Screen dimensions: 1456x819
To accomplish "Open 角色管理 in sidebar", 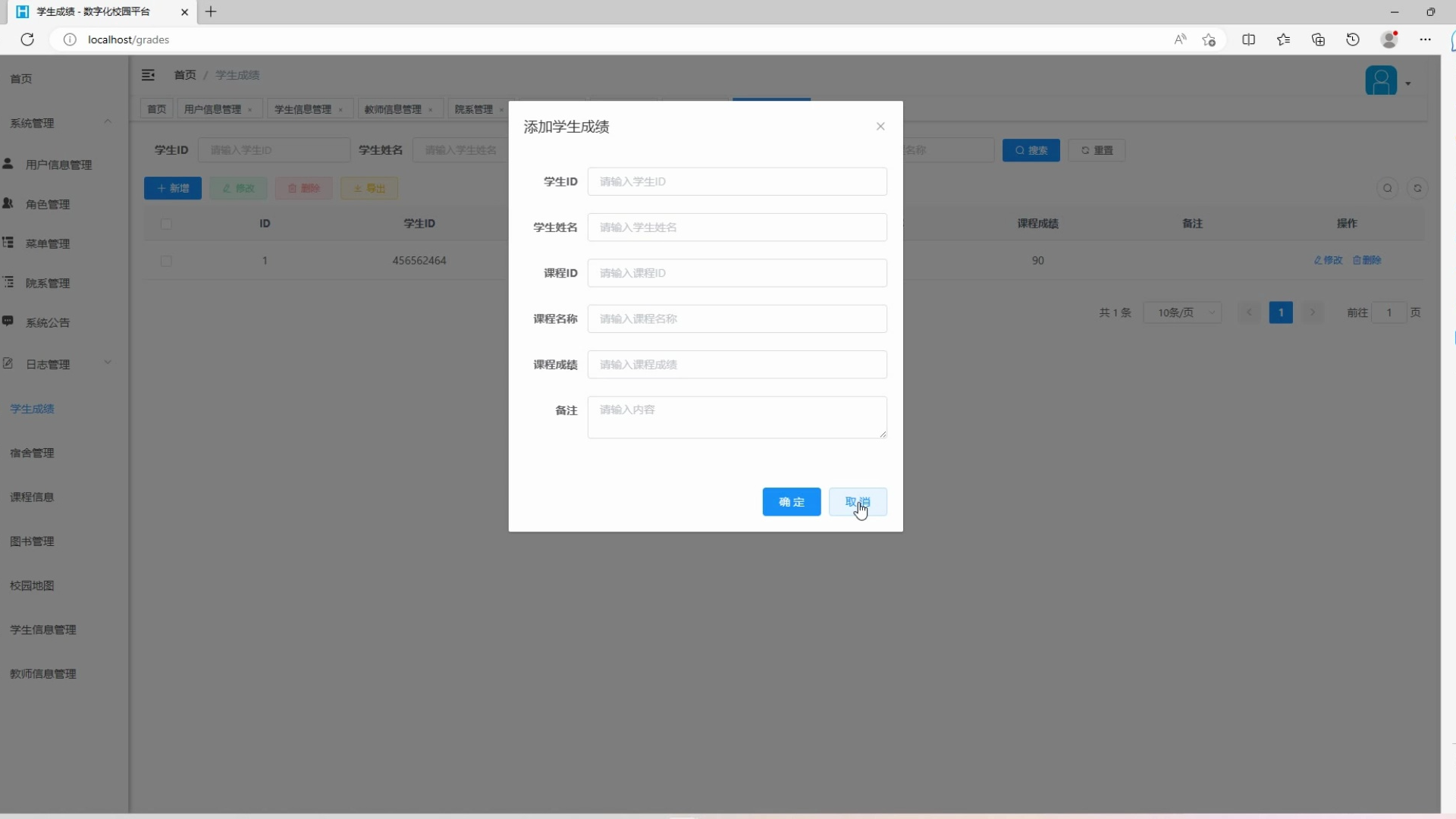I will click(47, 204).
